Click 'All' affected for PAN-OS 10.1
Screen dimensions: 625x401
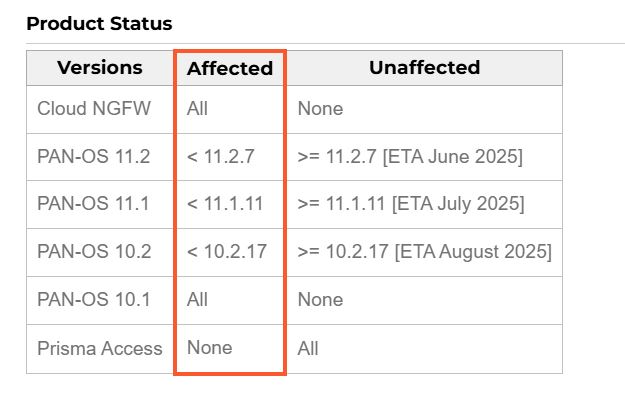coord(197,299)
